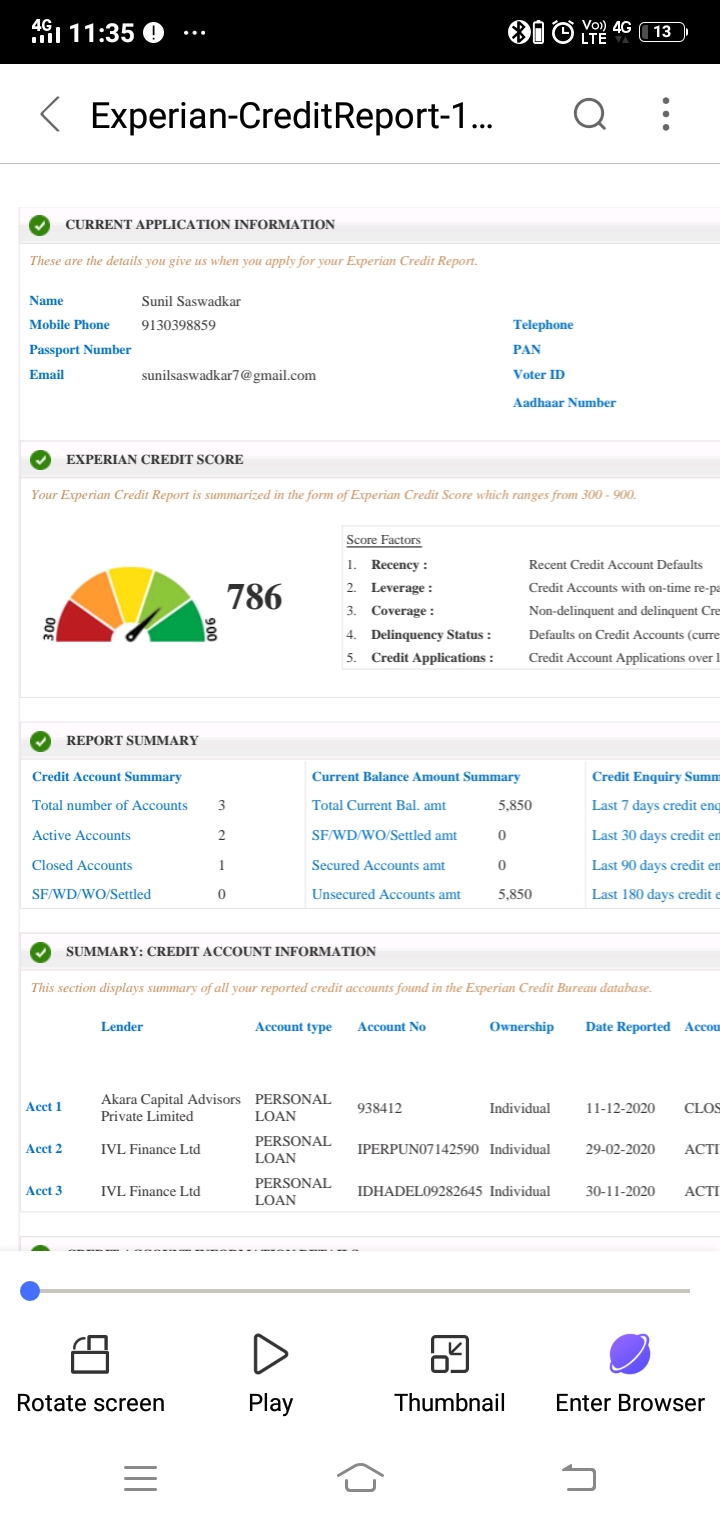Tap the Aadhaar Number label

[x=564, y=403]
